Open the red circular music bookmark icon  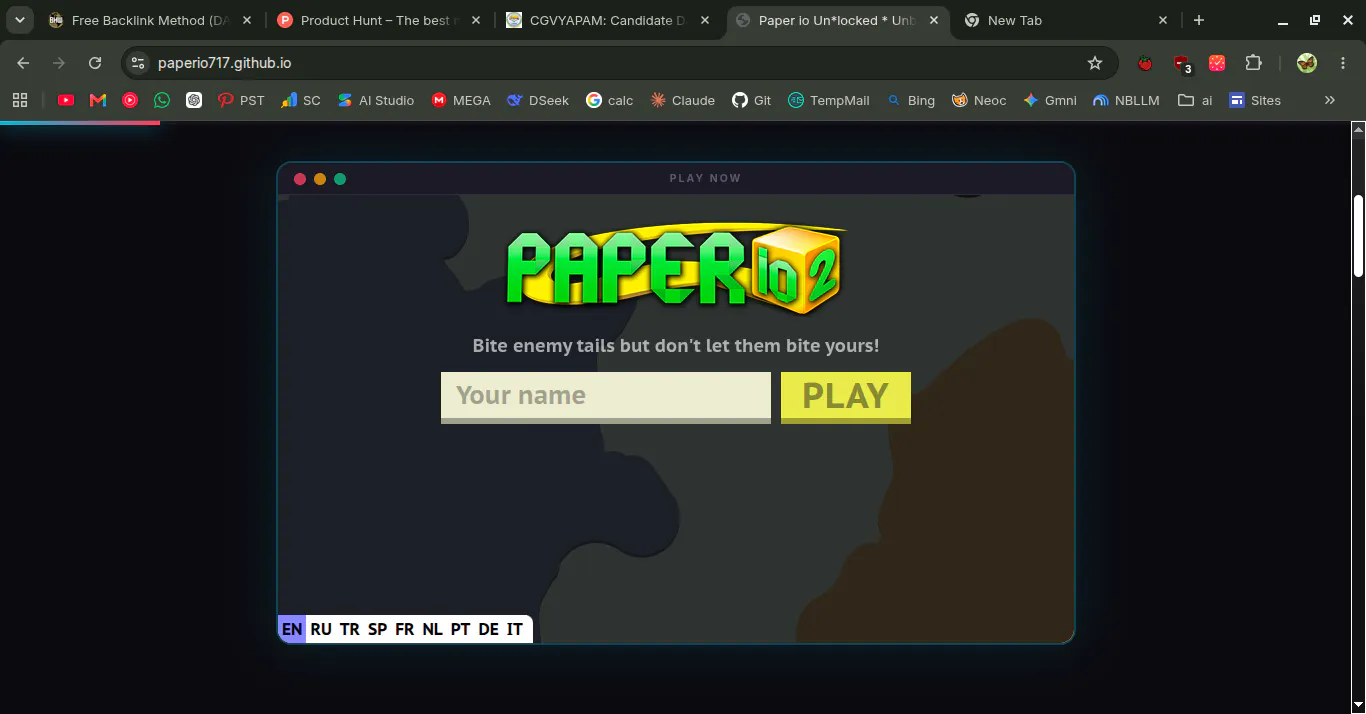130,100
